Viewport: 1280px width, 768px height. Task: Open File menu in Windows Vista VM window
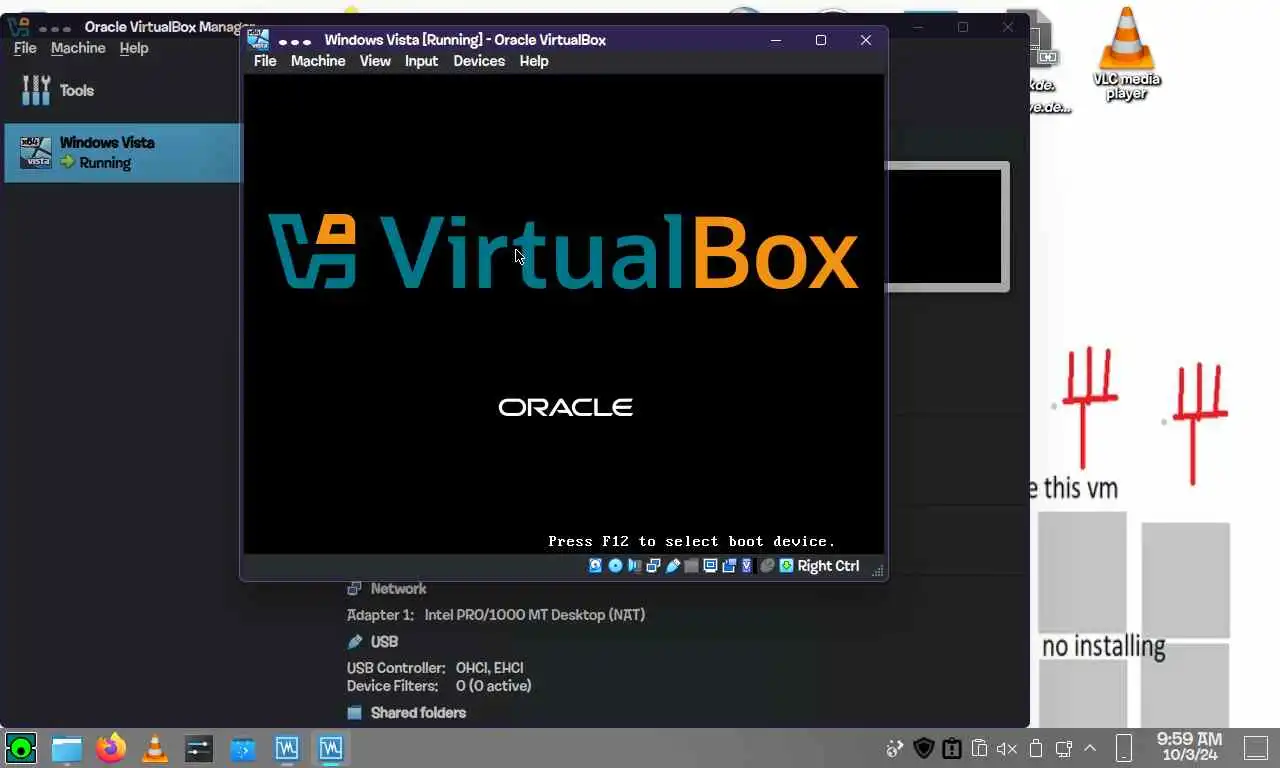click(x=265, y=61)
